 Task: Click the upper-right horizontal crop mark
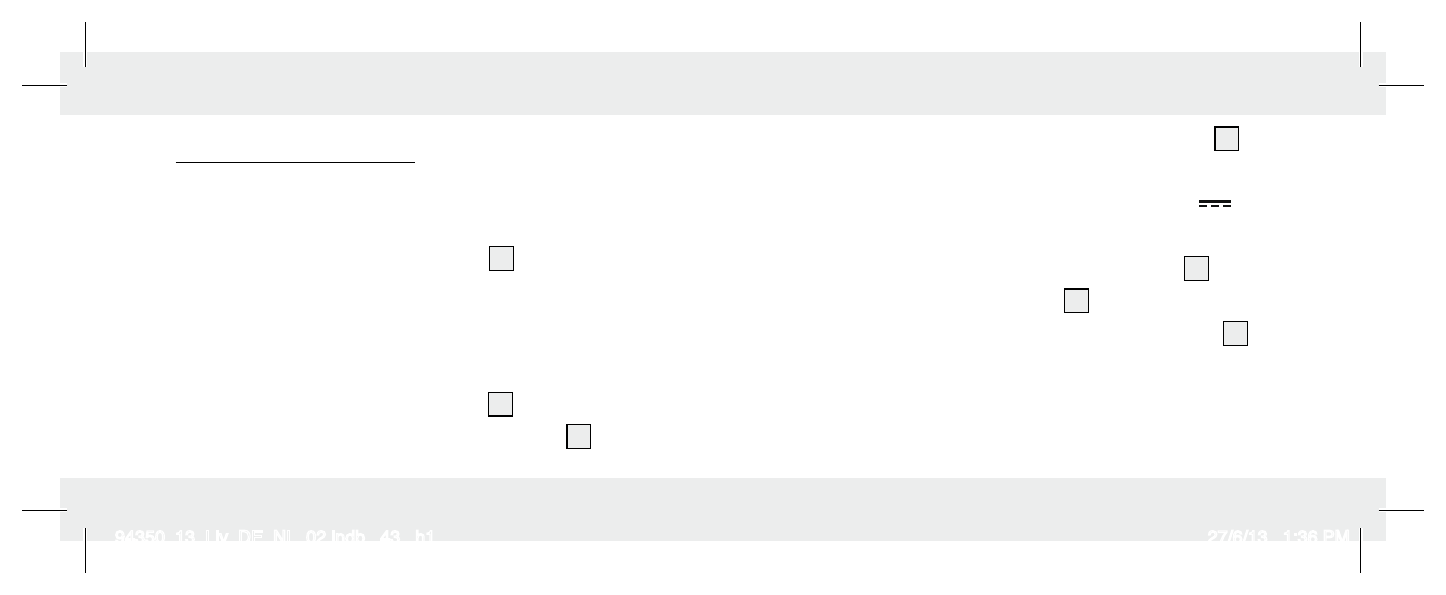[x=1401, y=85]
